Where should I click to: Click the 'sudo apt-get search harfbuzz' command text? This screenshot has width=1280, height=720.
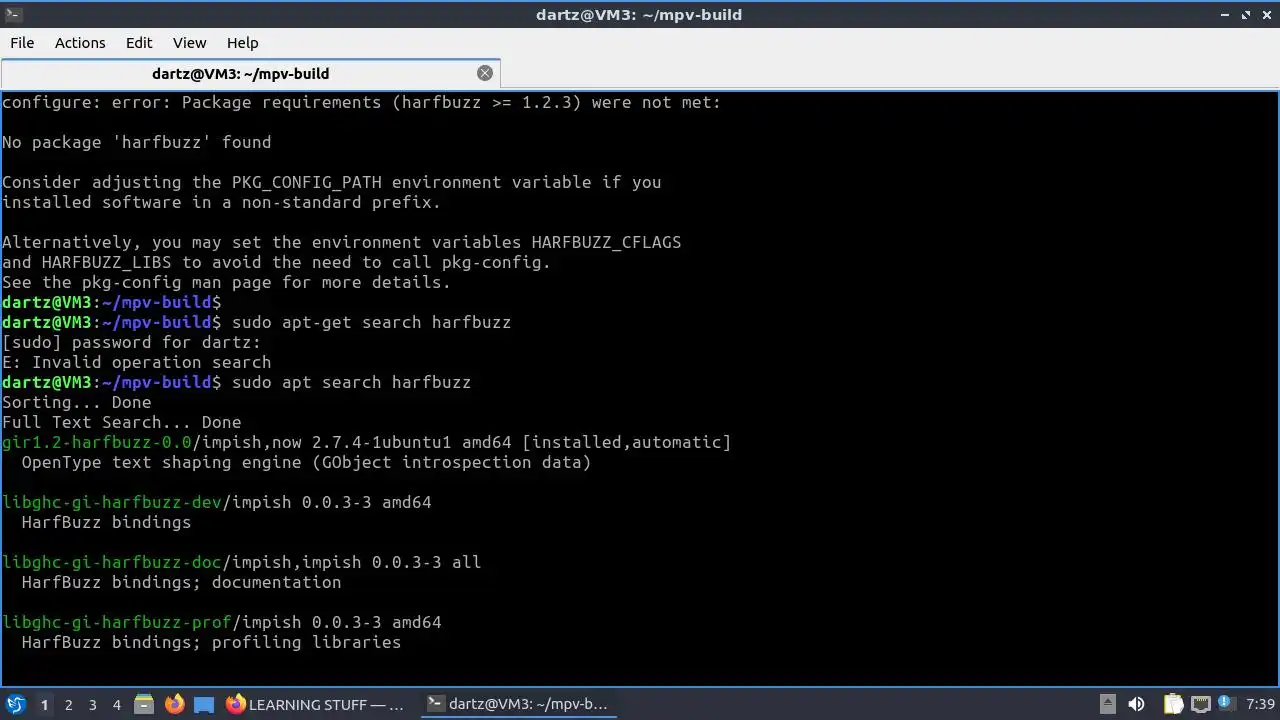pos(371,322)
